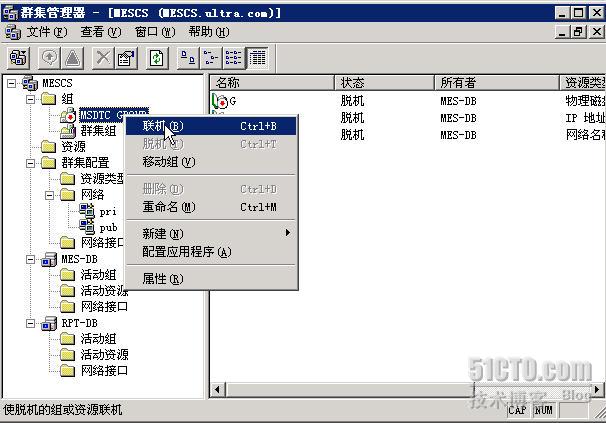Viewport: 606px width, 423px height.
Task: Click the MESCS cluster root icon
Action: [x=30, y=83]
